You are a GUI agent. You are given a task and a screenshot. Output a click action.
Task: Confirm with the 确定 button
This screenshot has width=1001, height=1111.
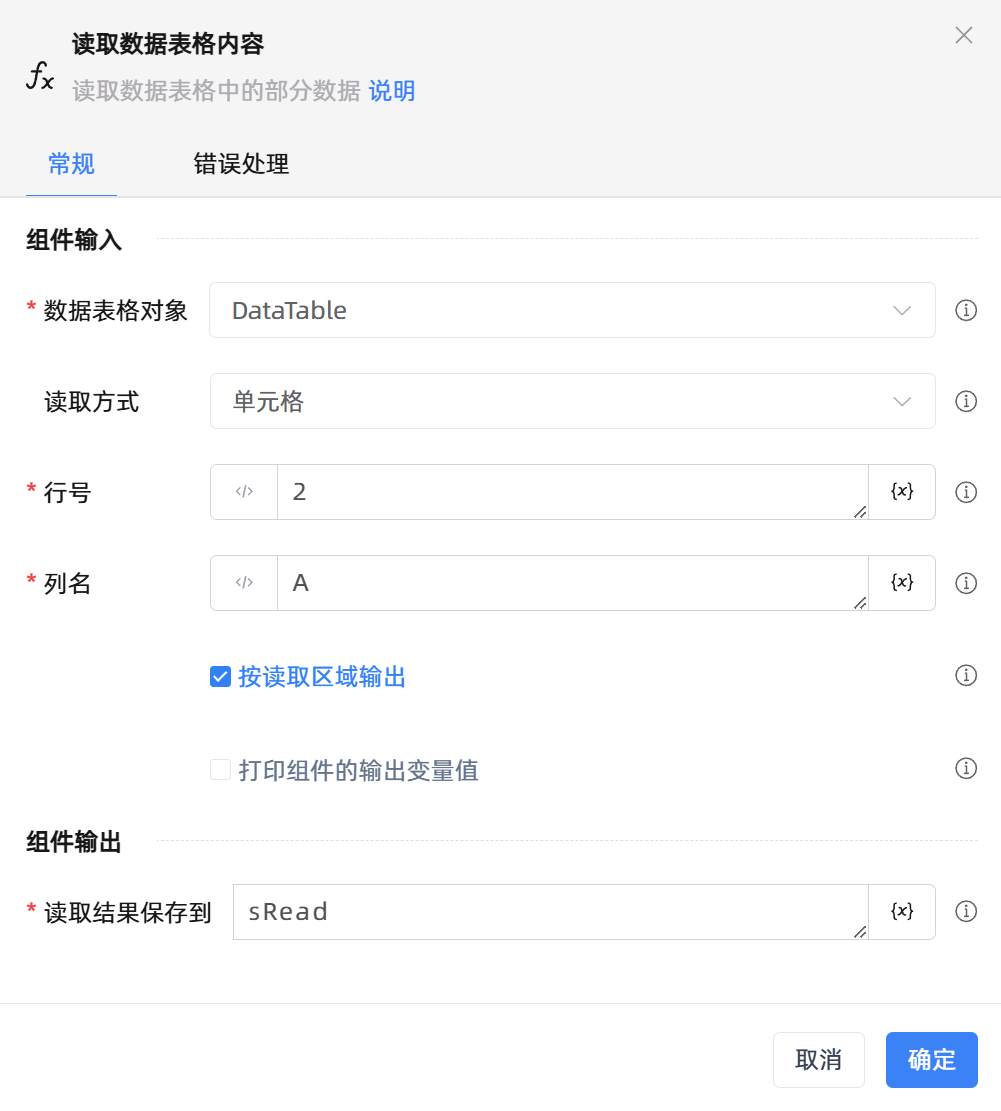pos(932,1060)
